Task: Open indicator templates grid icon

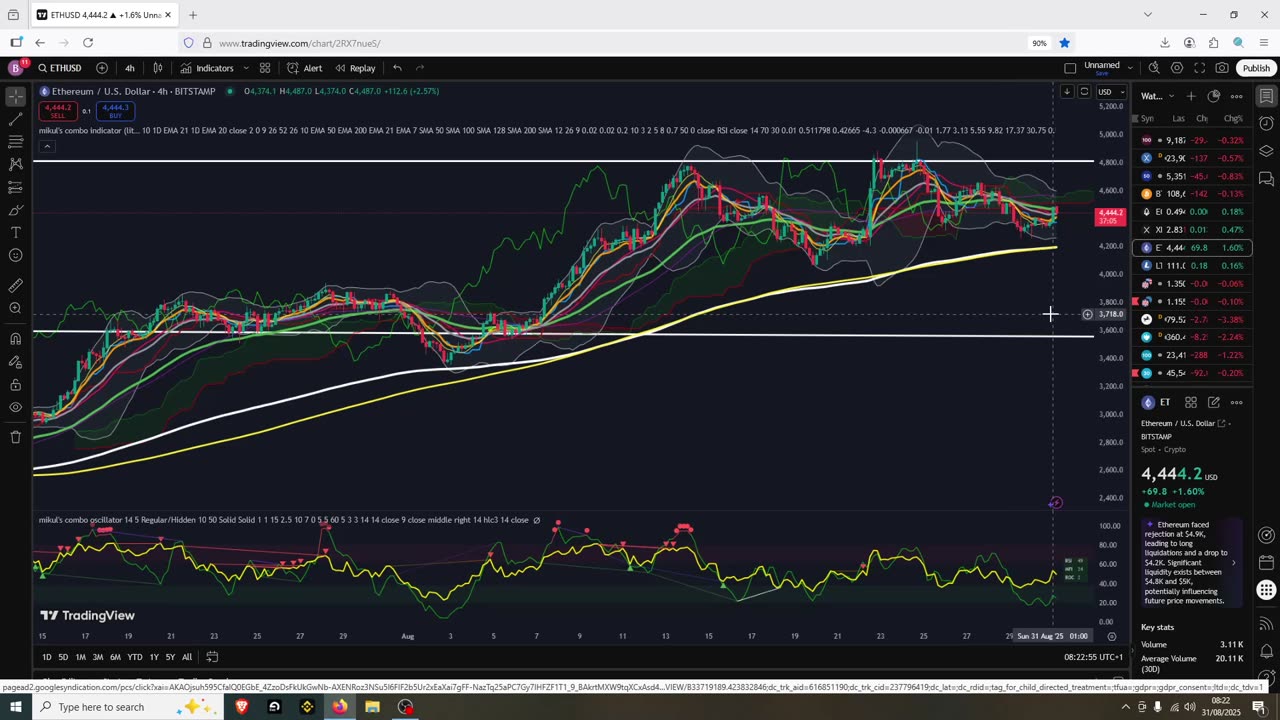Action: (265, 68)
